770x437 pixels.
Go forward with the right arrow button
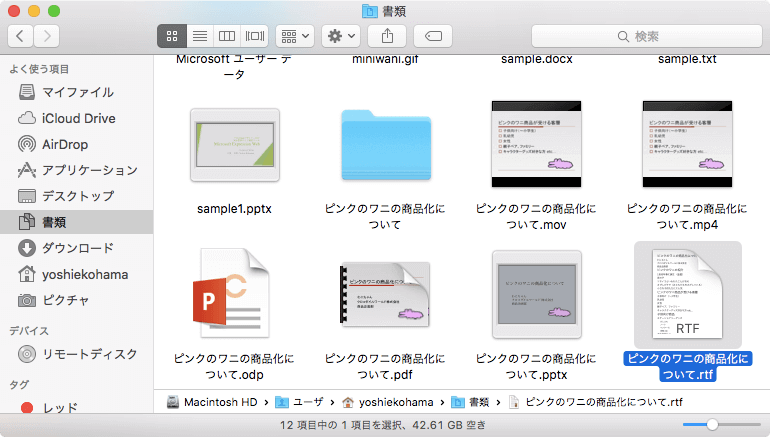point(47,36)
